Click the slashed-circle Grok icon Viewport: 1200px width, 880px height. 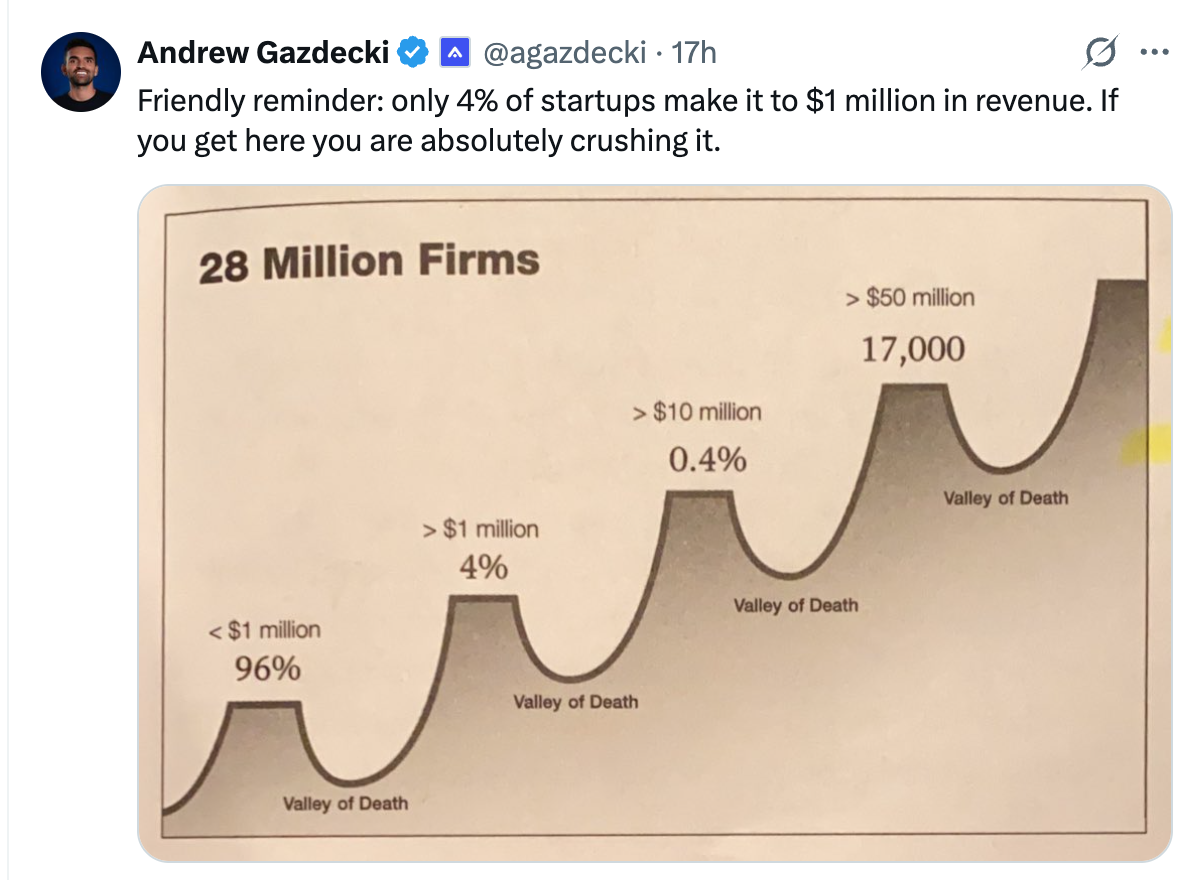click(x=1099, y=54)
